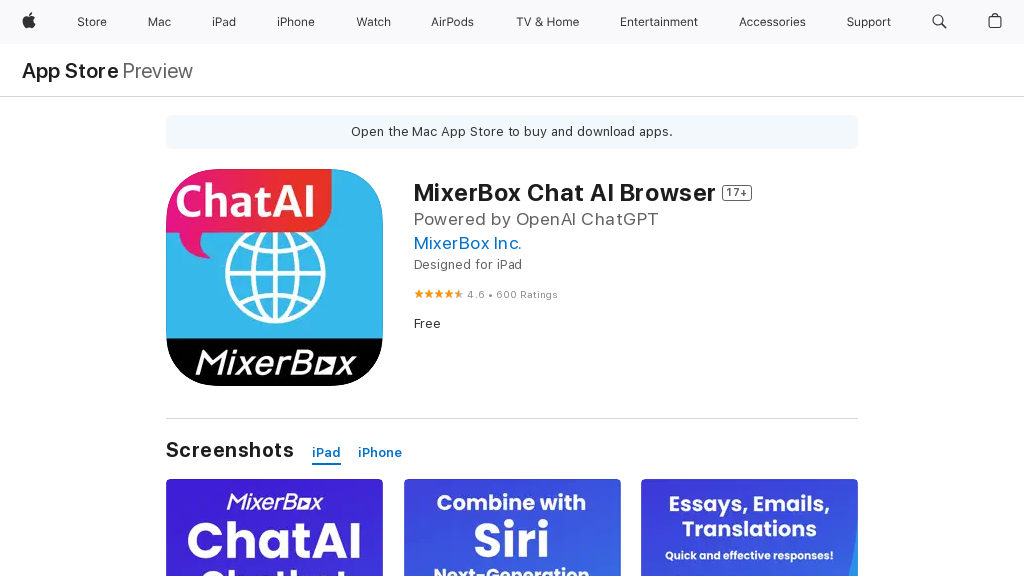The width and height of the screenshot is (1024, 576).
Task: Switch to the iPhone screenshots tab
Action: tap(379, 452)
